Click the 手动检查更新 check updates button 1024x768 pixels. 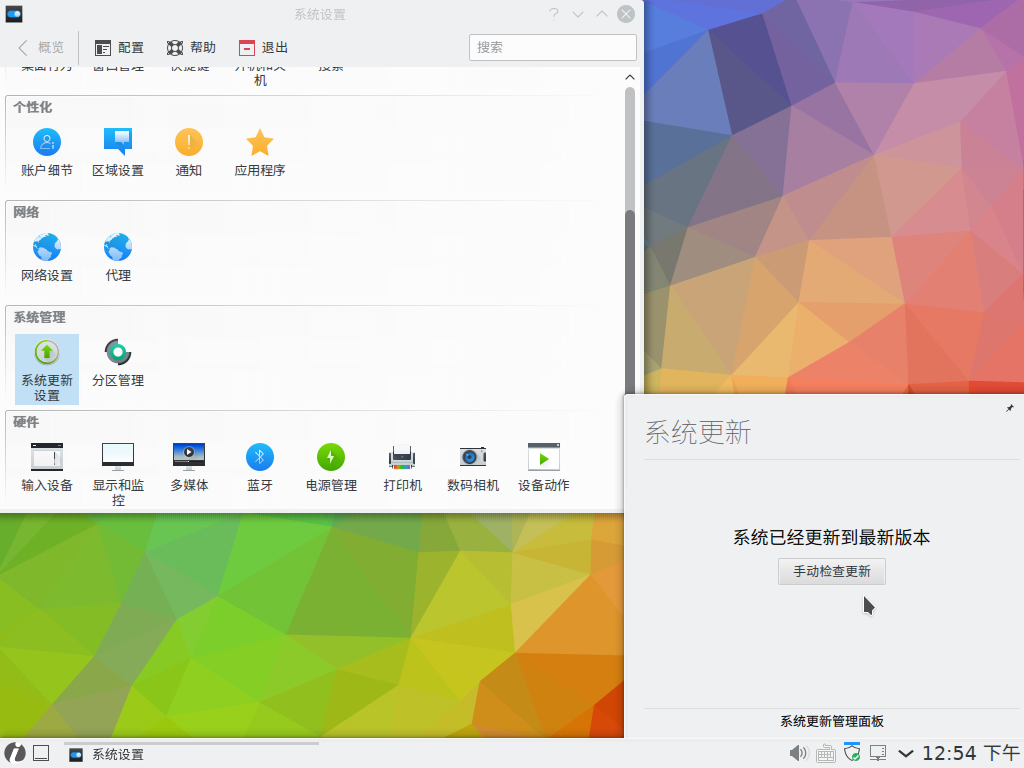coord(831,571)
